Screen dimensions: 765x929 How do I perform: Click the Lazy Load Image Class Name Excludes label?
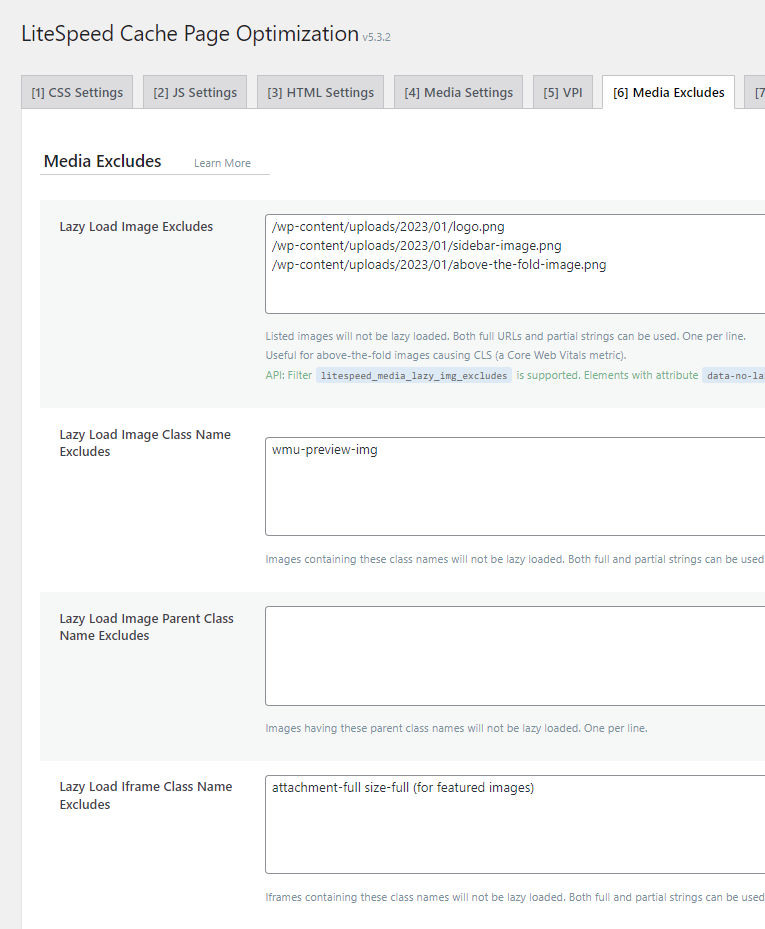[145, 443]
